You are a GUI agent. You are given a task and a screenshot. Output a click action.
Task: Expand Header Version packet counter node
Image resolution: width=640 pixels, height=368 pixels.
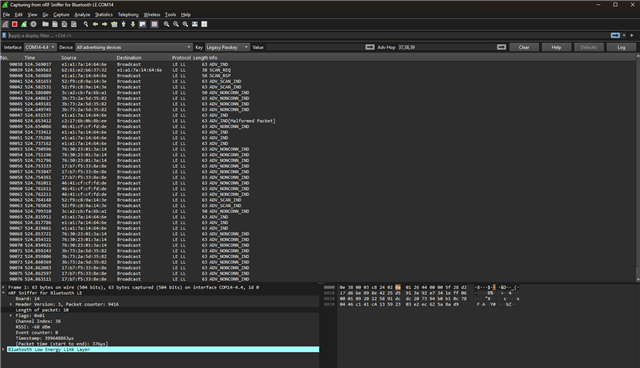point(11,304)
